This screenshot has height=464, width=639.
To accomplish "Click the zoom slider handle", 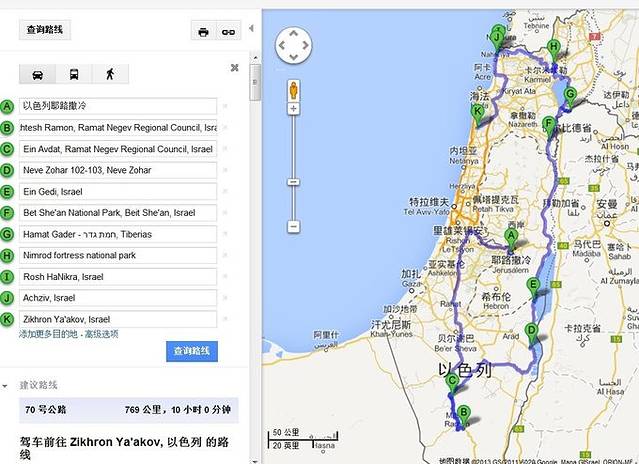I will click(x=294, y=181).
